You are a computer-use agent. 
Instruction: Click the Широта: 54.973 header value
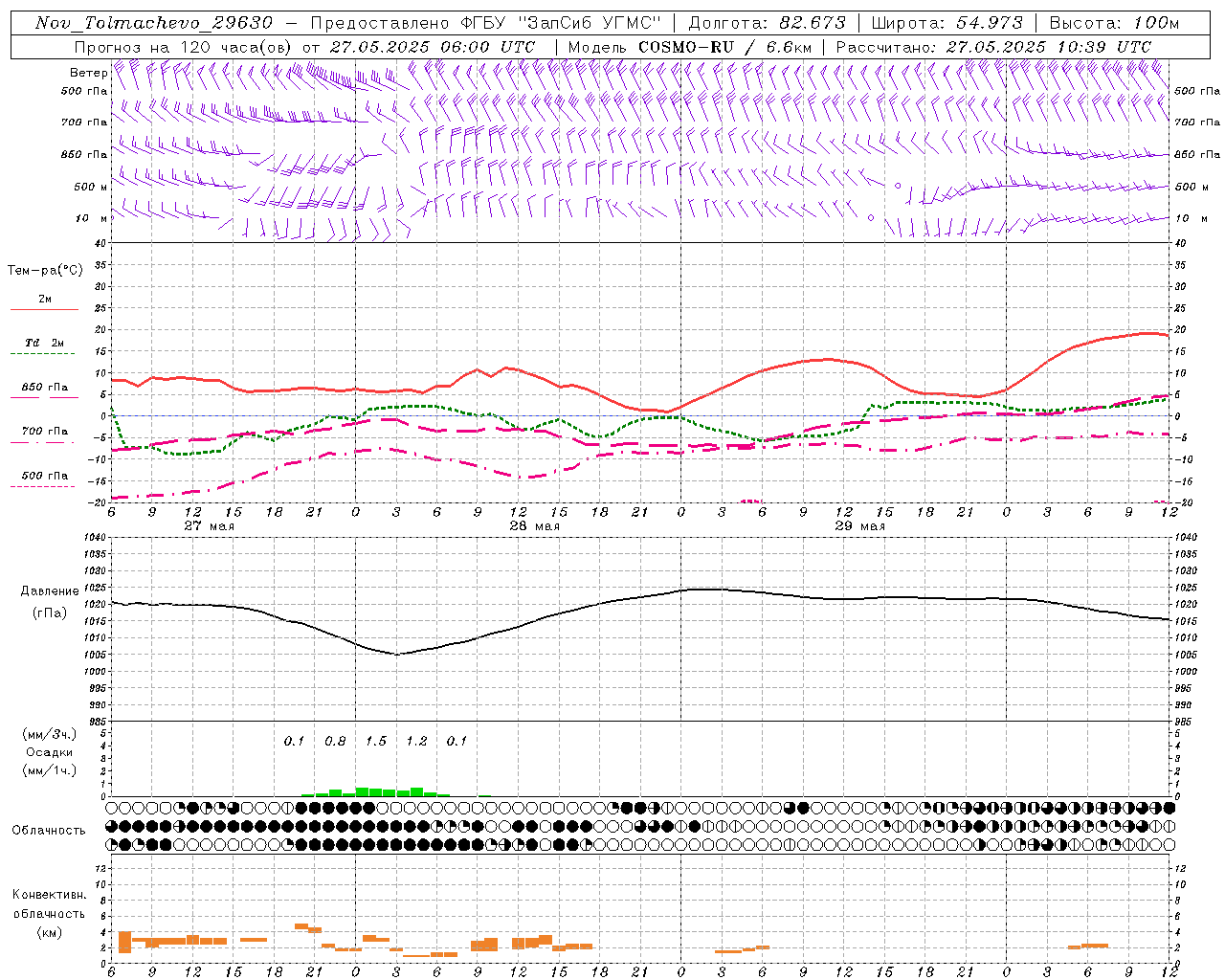[x=947, y=23]
